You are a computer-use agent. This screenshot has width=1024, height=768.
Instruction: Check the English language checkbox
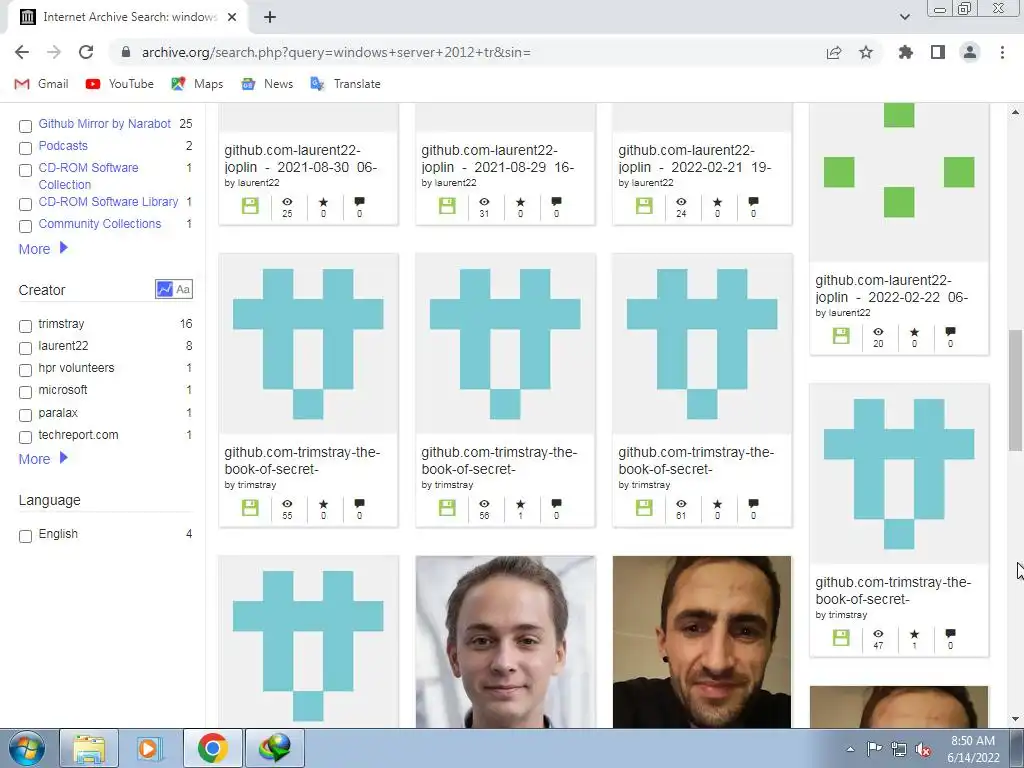25,536
